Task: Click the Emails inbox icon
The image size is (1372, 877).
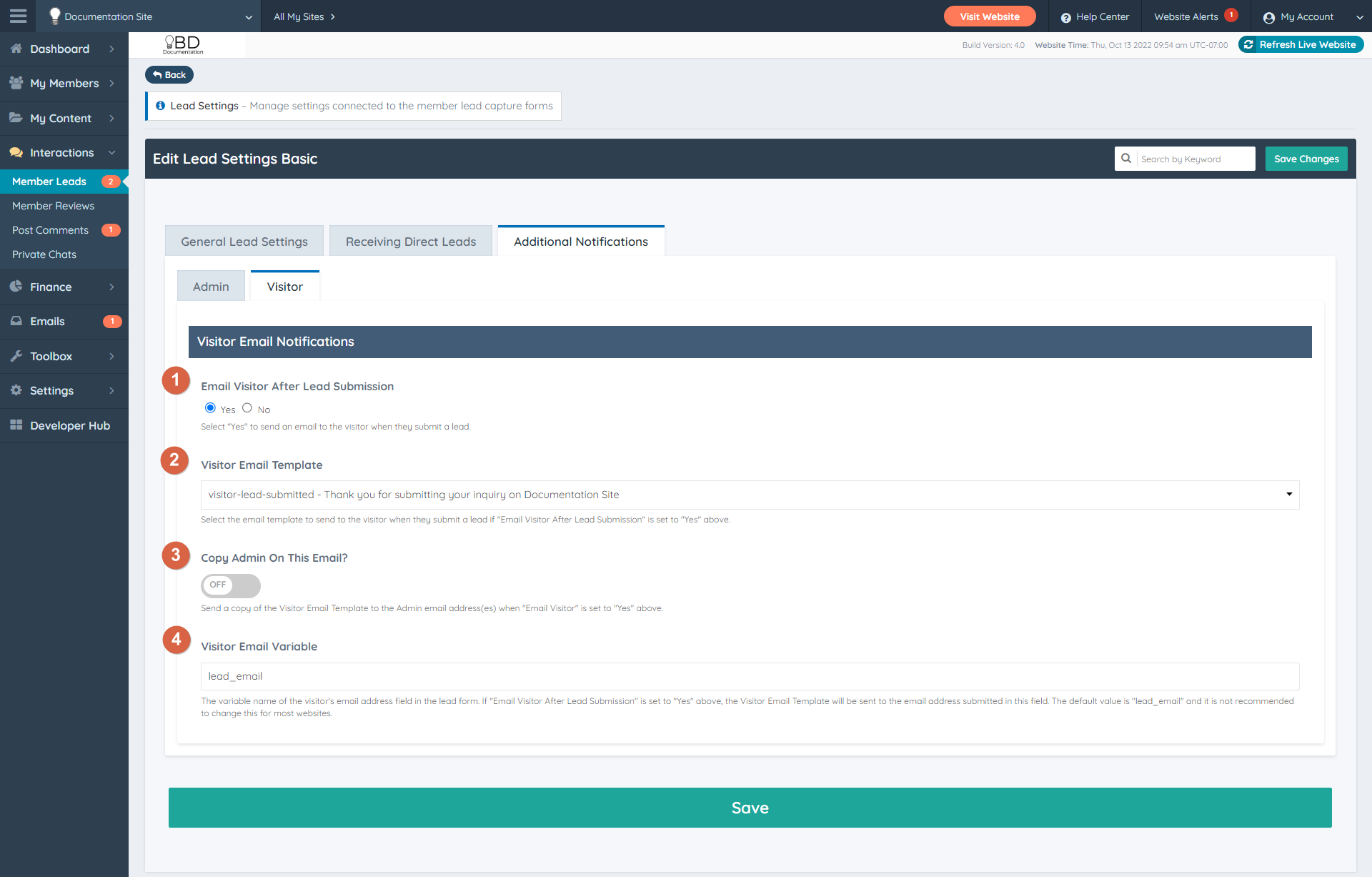Action: [16, 321]
